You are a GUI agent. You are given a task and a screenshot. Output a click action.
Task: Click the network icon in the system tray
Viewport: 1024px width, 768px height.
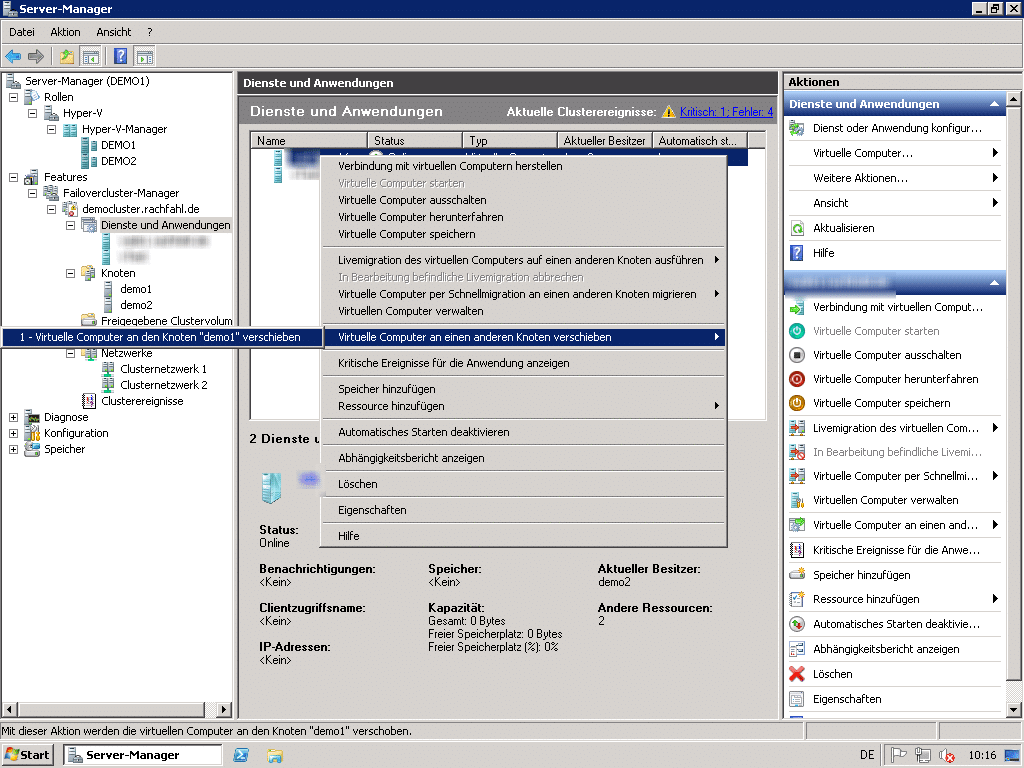pos(923,756)
